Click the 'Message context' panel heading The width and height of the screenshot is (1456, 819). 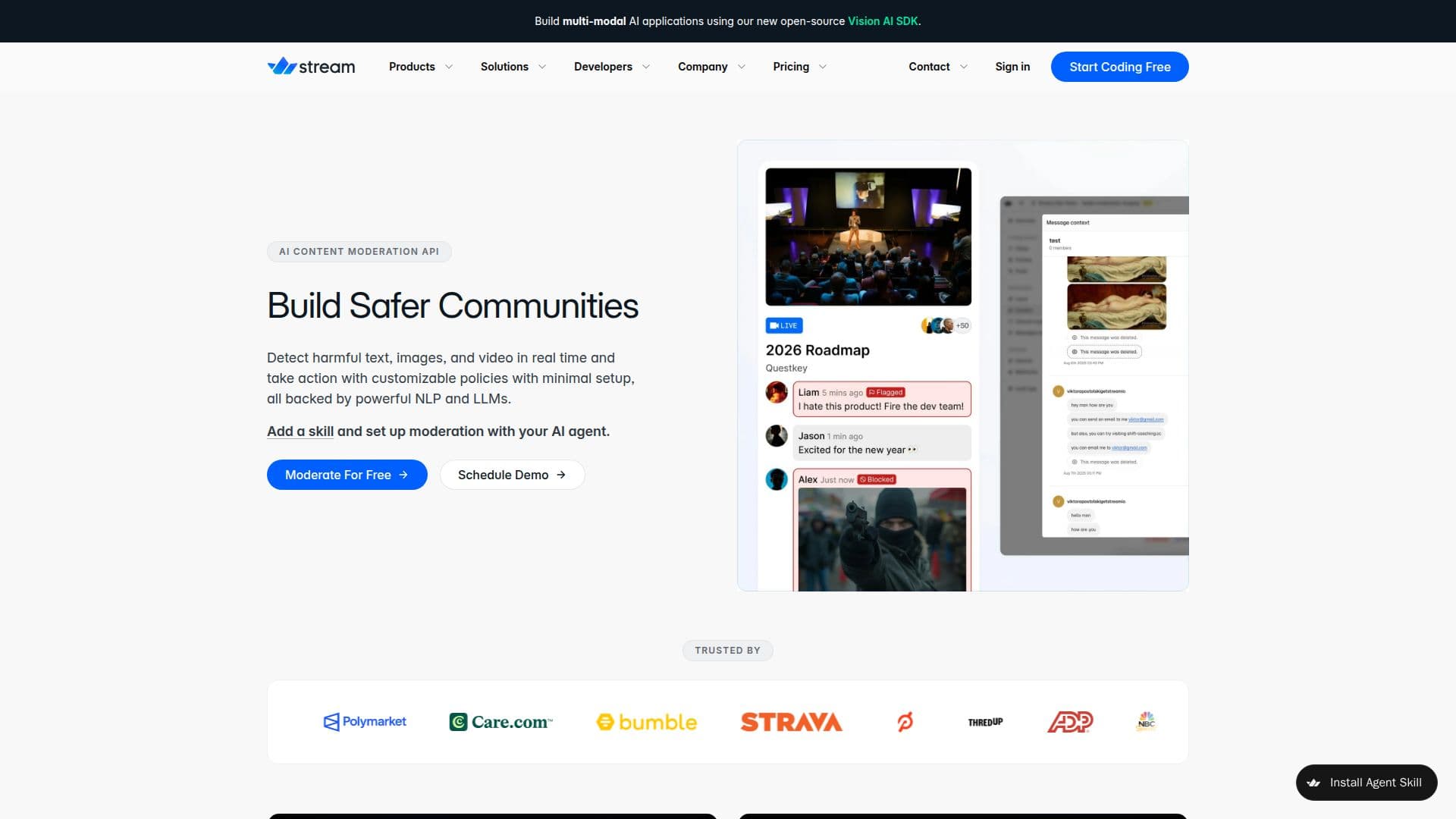pyautogui.click(x=1068, y=223)
